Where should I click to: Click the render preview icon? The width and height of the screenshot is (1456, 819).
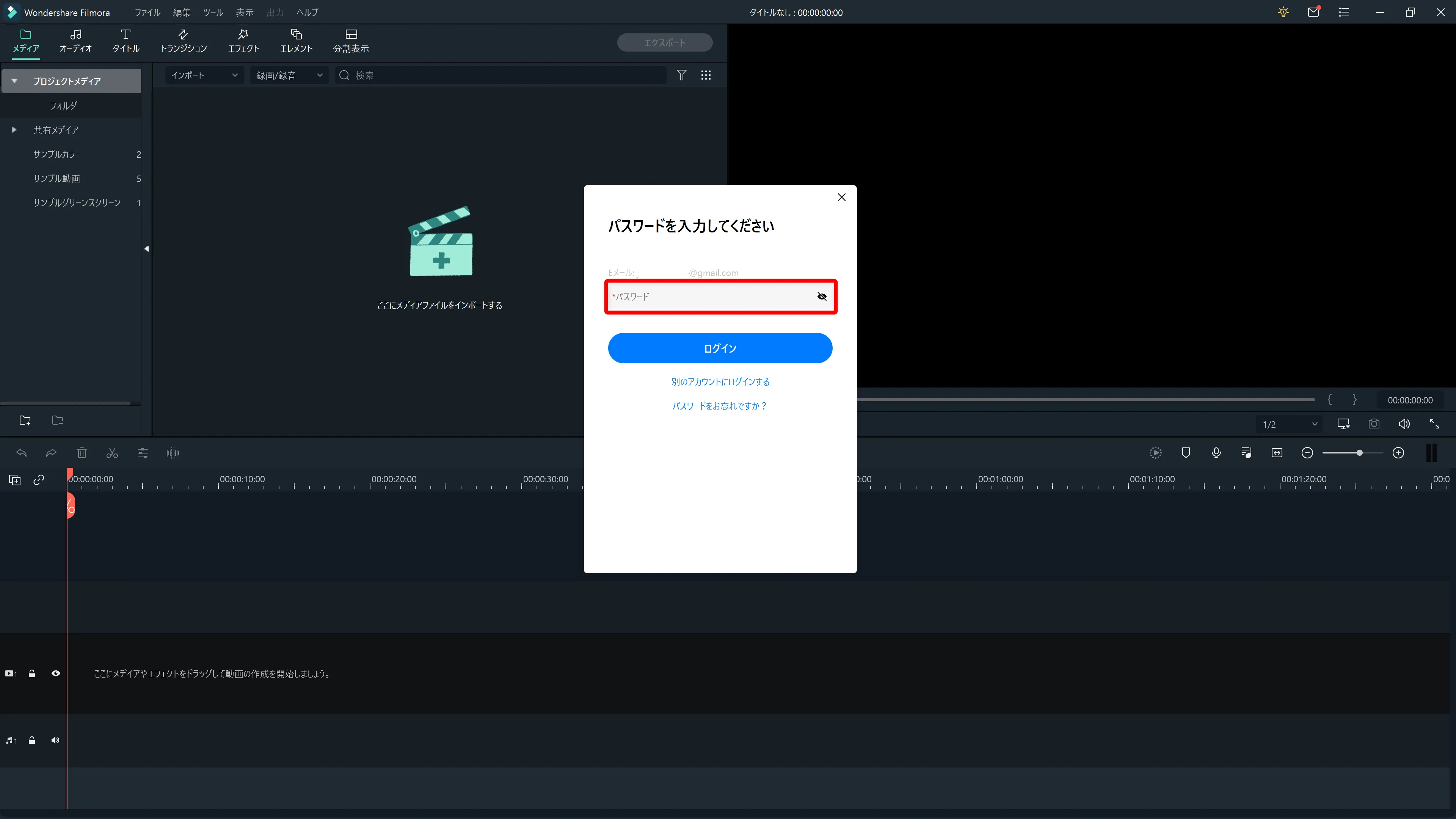[1155, 453]
